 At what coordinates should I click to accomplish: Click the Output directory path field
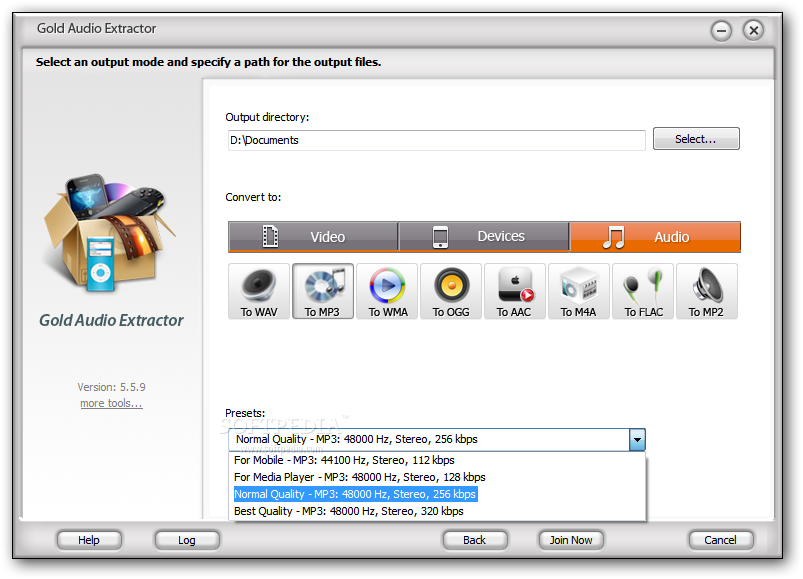pos(436,140)
